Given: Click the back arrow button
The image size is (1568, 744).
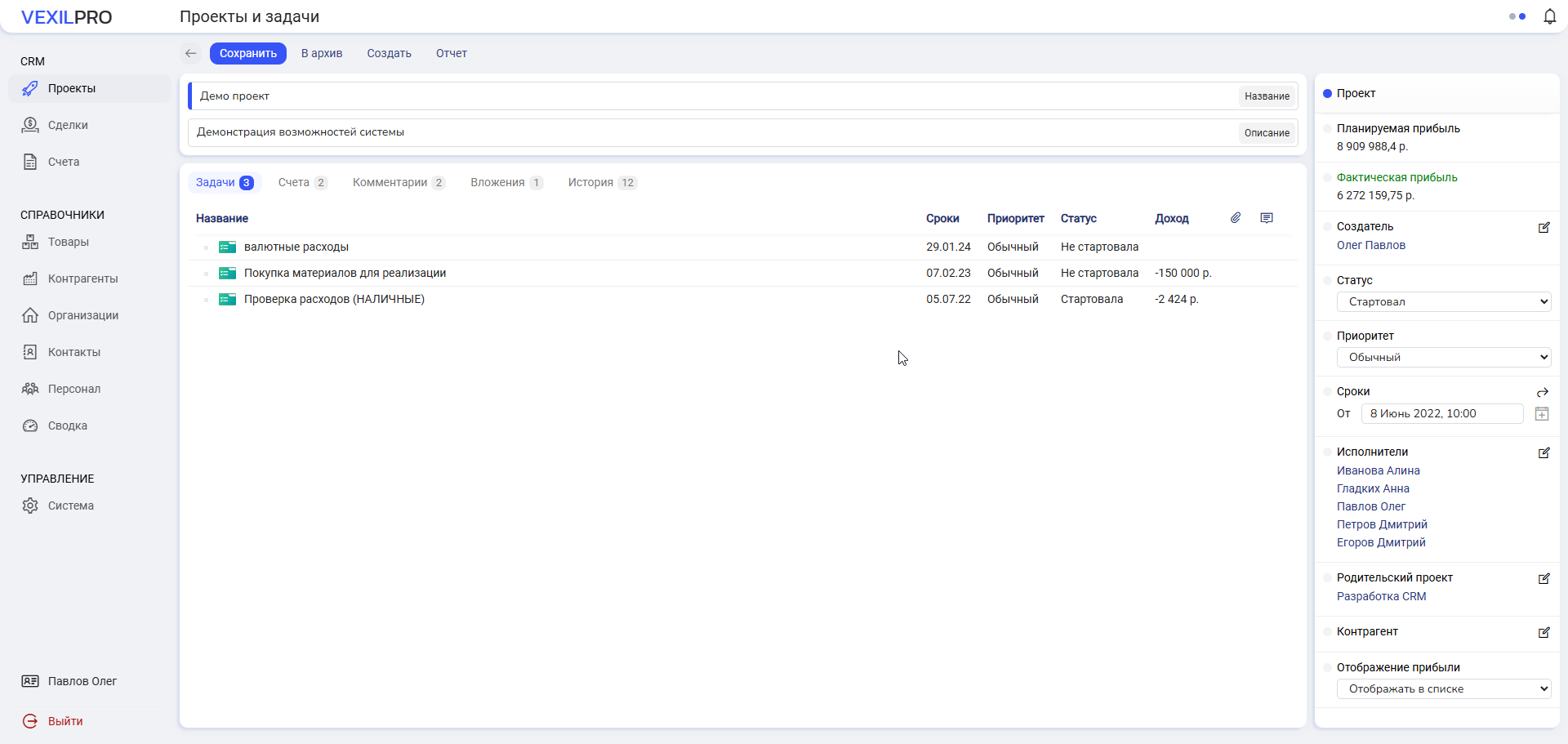Looking at the screenshot, I should [190, 53].
